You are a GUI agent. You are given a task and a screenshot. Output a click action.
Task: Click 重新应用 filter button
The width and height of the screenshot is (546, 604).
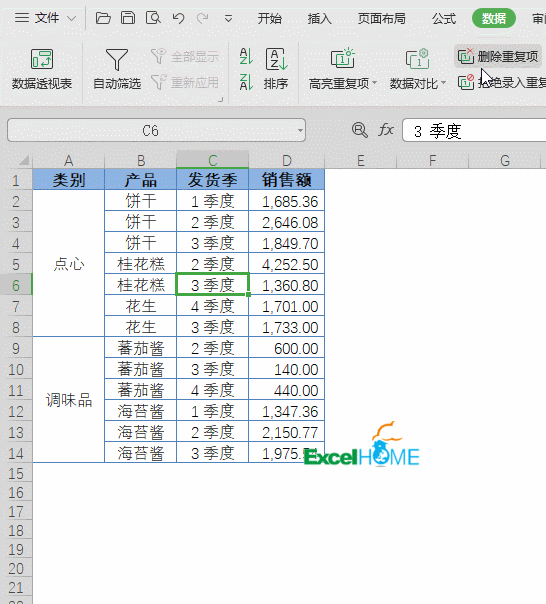pyautogui.click(x=185, y=82)
